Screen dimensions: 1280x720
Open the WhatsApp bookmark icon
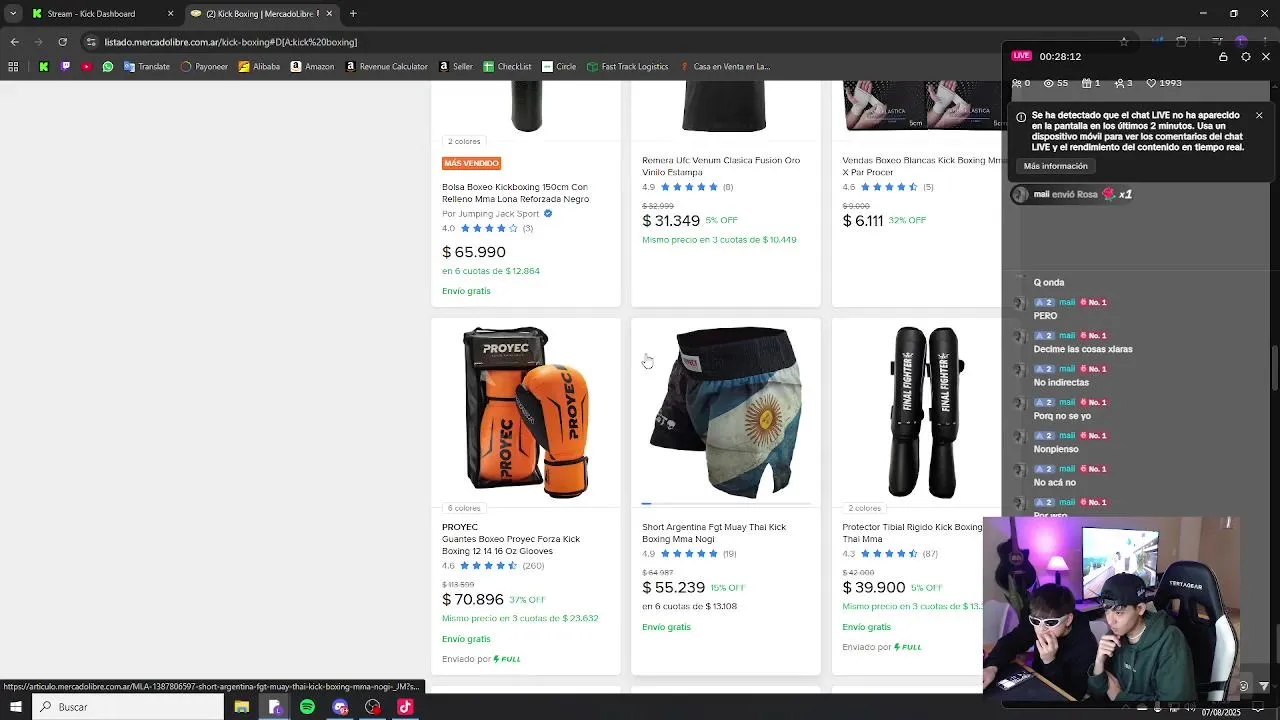point(108,66)
